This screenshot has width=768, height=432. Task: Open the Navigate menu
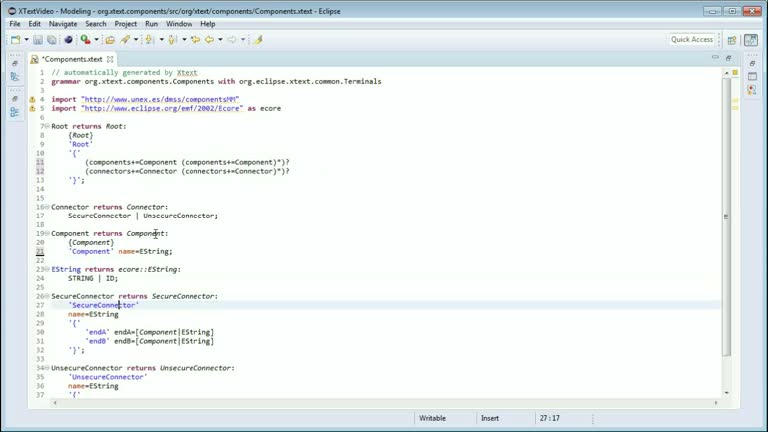pyautogui.click(x=63, y=24)
